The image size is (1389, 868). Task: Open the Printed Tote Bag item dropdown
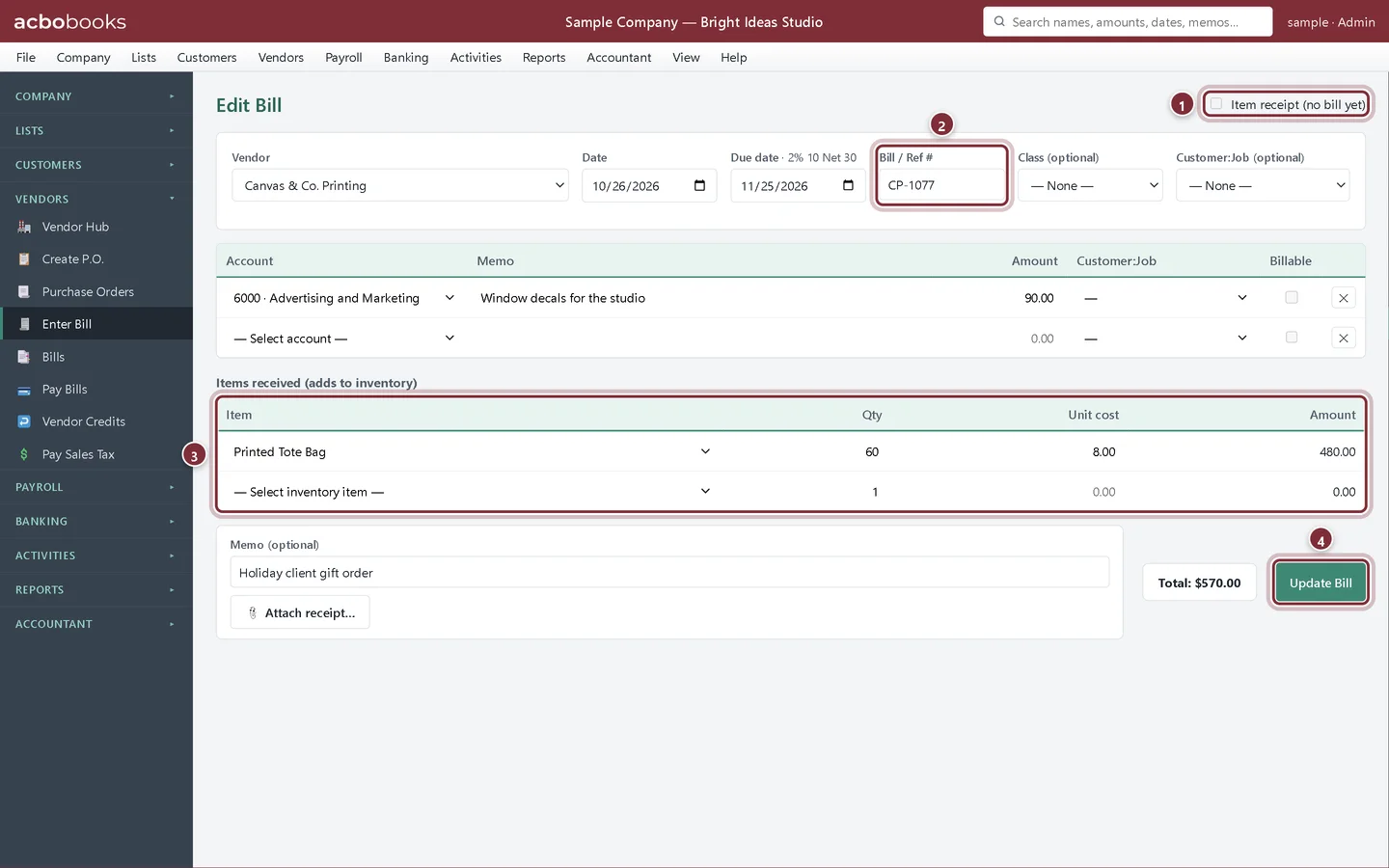(x=473, y=451)
